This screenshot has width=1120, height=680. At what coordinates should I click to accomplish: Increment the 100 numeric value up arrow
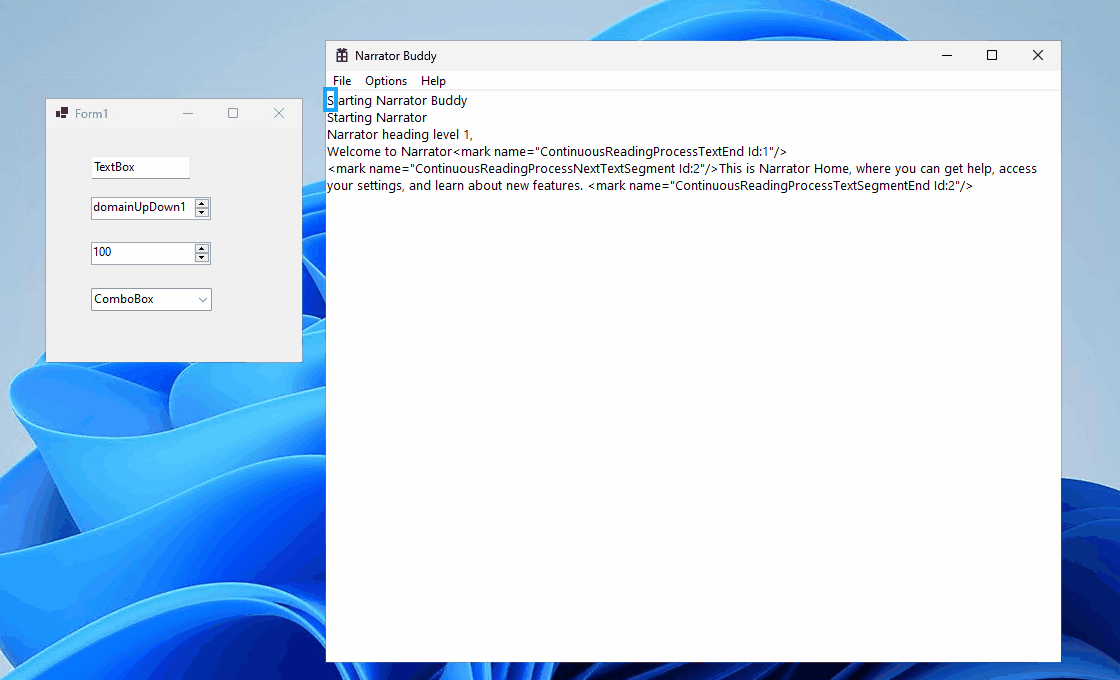[x=202, y=249]
